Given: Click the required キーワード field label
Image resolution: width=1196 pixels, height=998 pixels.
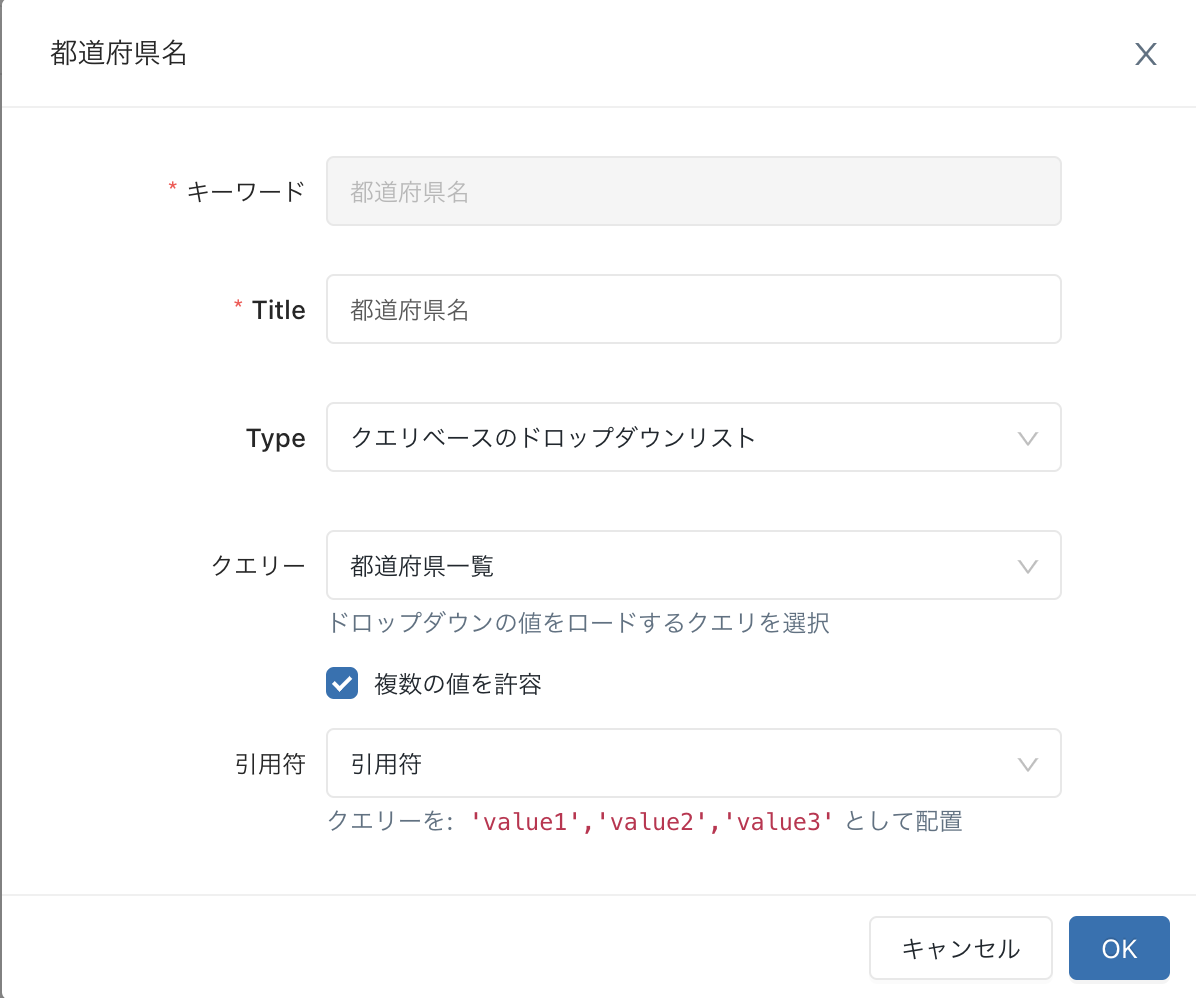Looking at the screenshot, I should [245, 191].
